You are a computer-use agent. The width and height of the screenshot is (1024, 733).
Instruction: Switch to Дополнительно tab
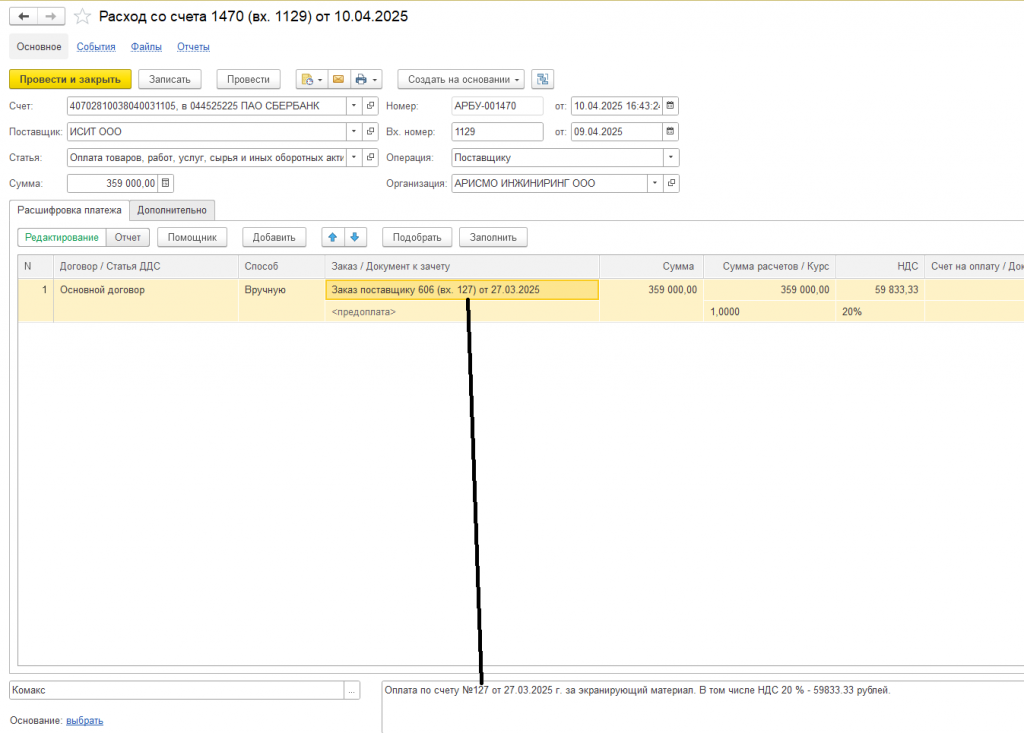(x=172, y=210)
